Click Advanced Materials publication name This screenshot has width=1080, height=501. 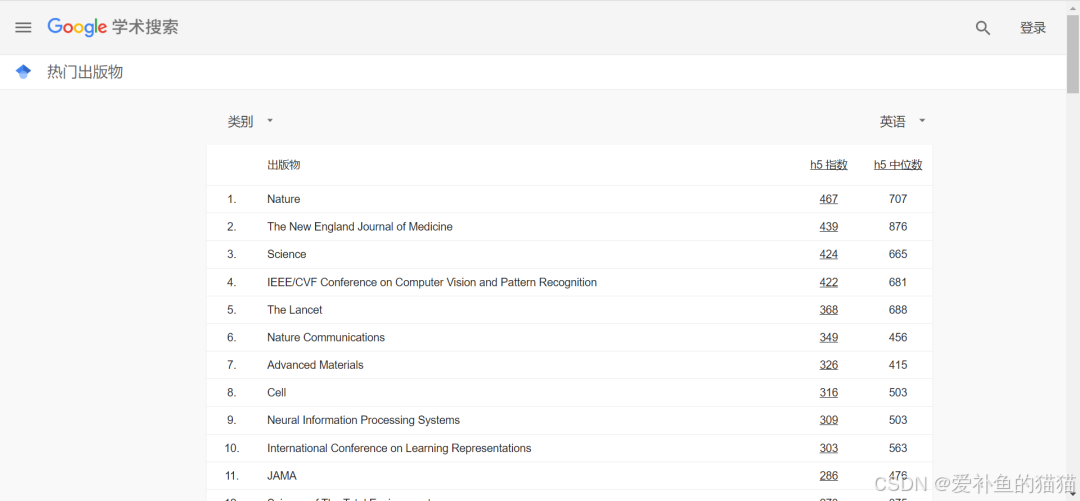point(315,365)
